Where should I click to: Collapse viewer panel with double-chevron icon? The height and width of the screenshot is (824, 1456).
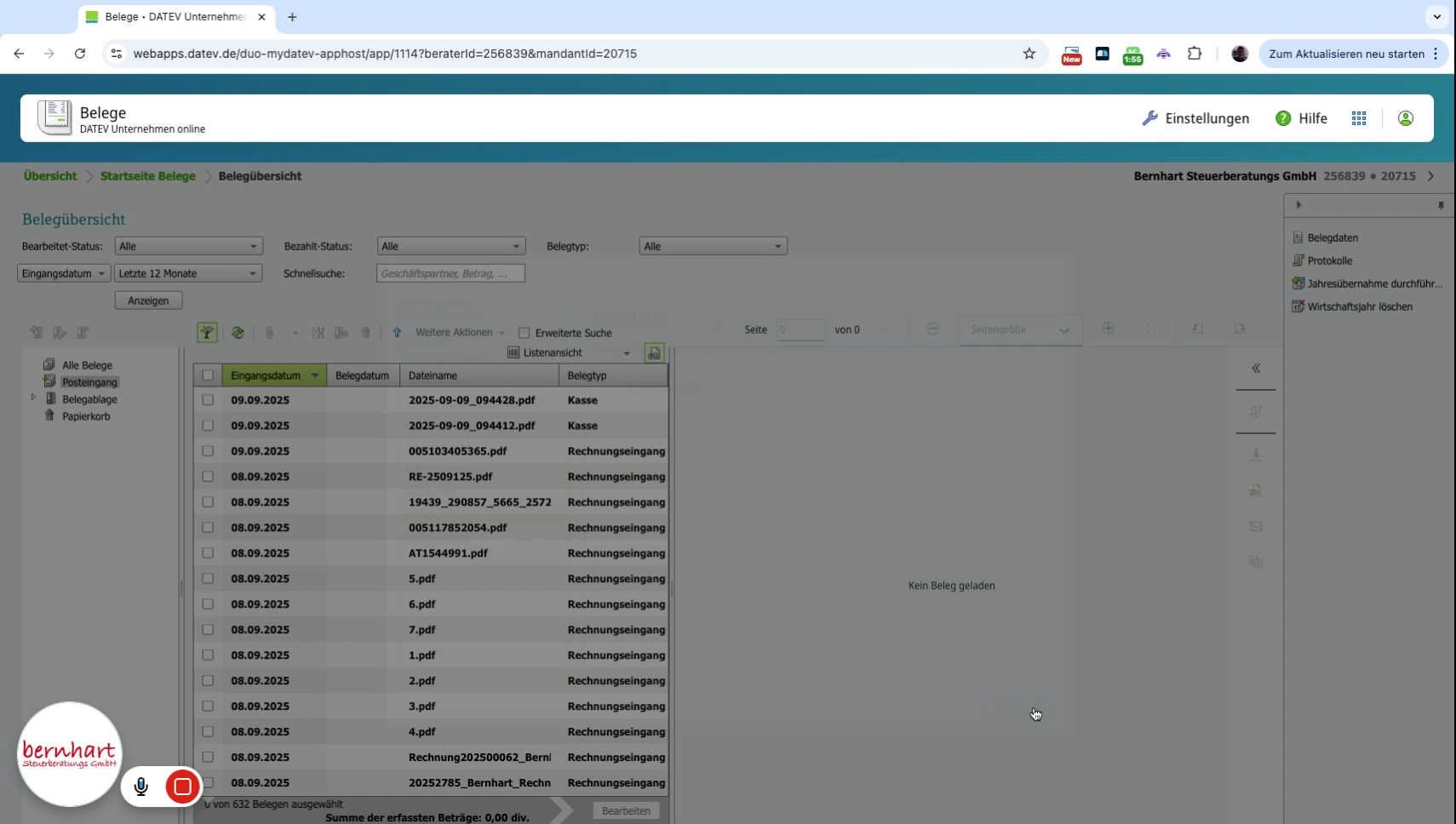[1256, 369]
